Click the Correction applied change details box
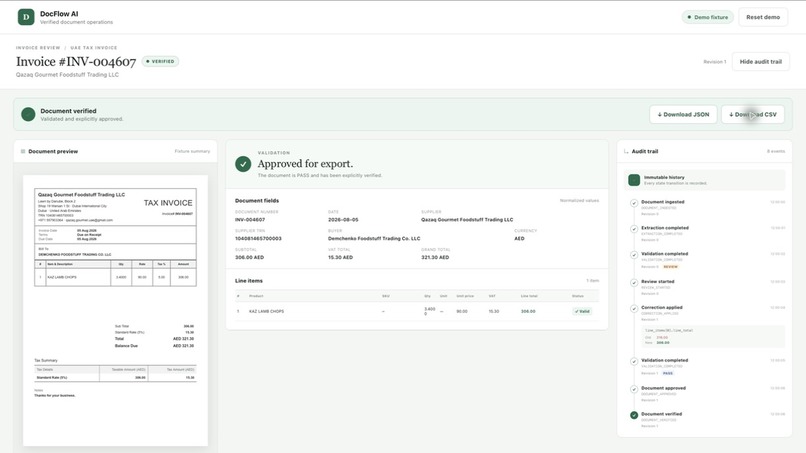The image size is (806, 453). tap(713, 336)
